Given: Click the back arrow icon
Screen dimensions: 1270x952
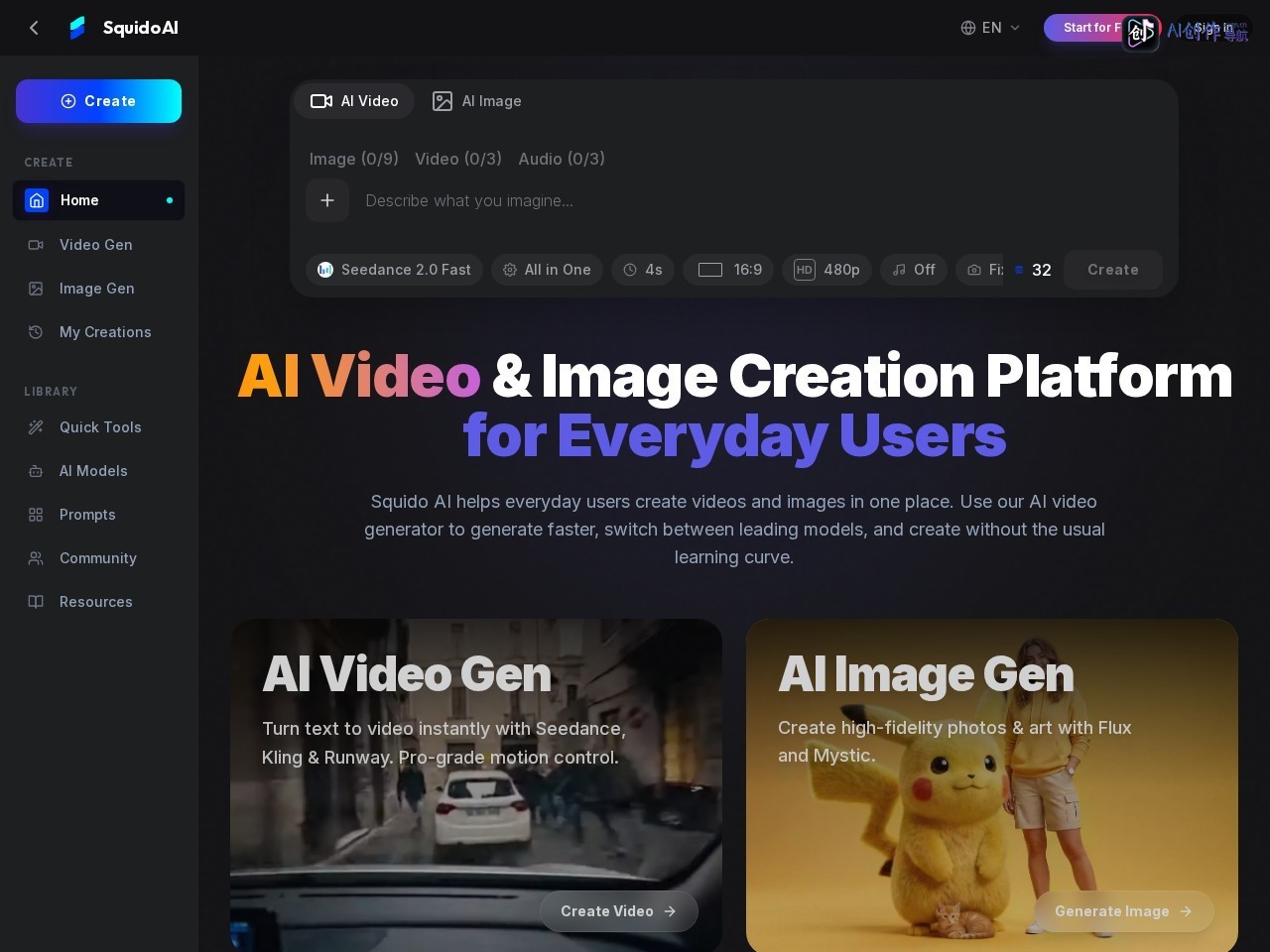Looking at the screenshot, I should (34, 28).
